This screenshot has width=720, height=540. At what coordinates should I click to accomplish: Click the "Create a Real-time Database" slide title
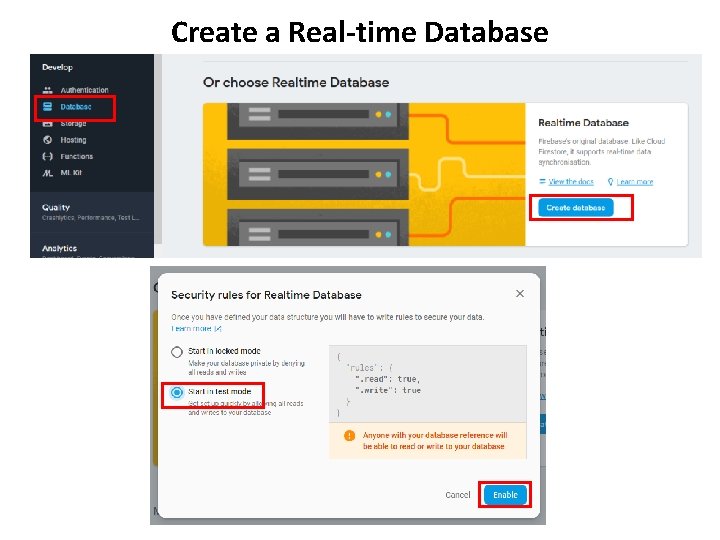[x=360, y=32]
